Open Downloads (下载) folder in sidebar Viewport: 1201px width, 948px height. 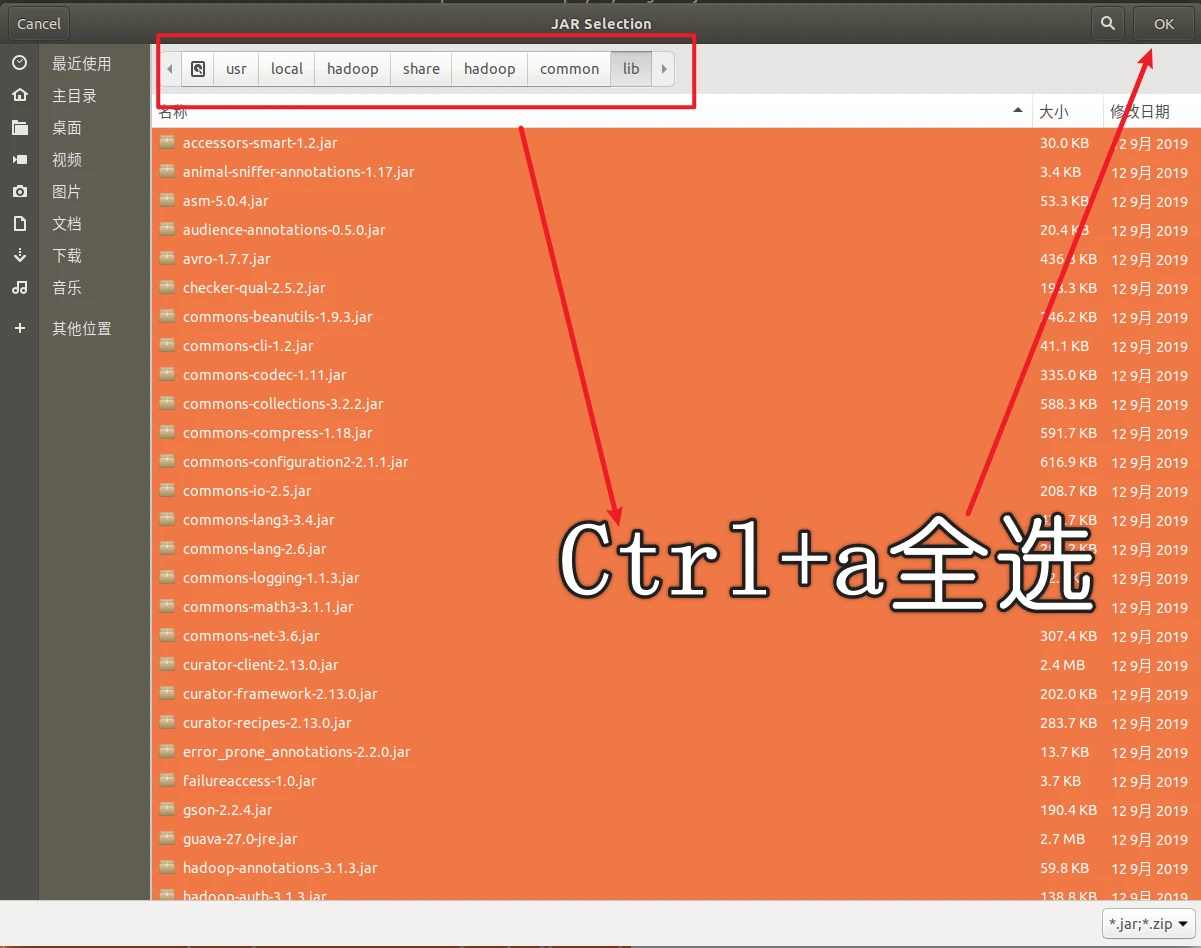tap(67, 256)
